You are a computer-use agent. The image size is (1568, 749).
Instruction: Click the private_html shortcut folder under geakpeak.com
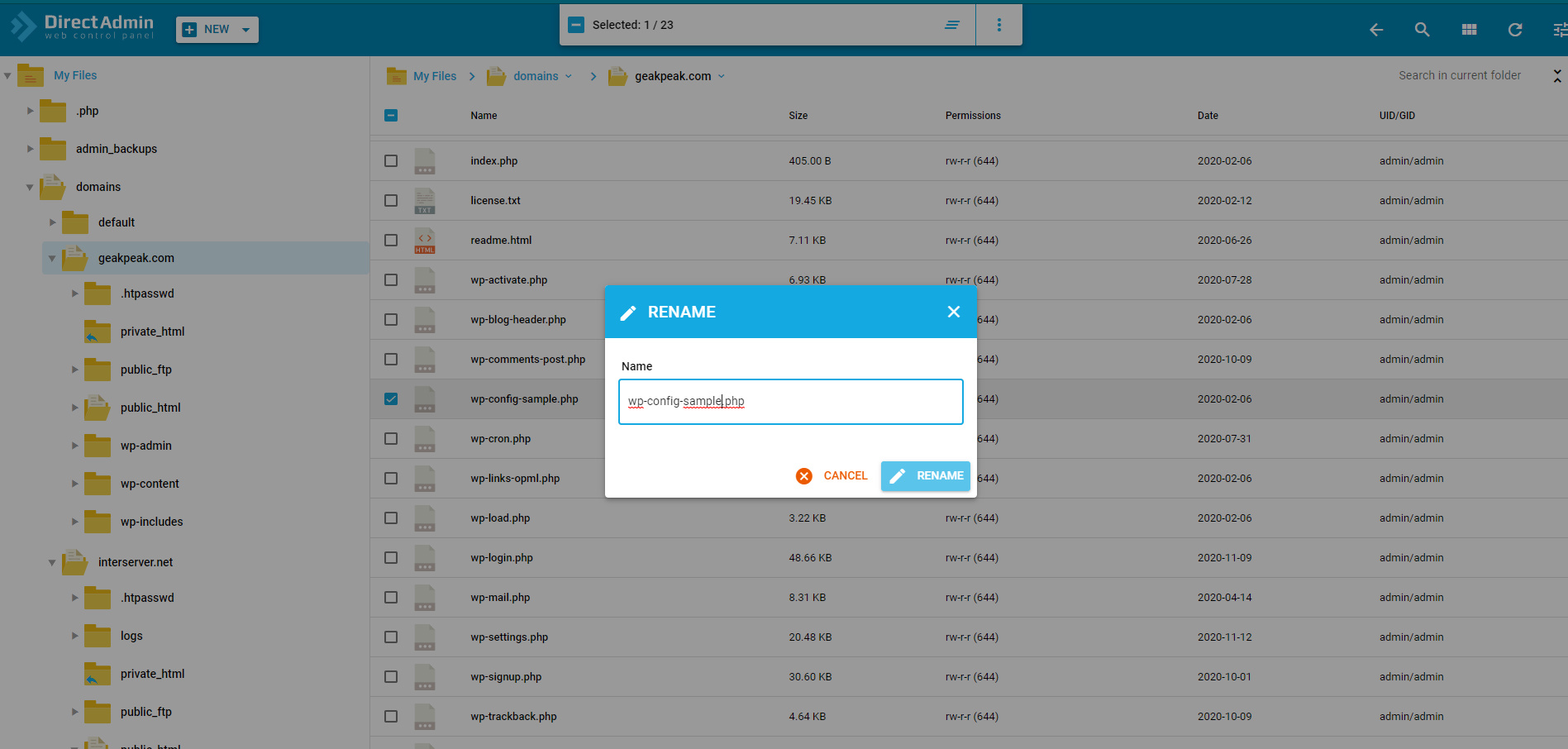98,332
